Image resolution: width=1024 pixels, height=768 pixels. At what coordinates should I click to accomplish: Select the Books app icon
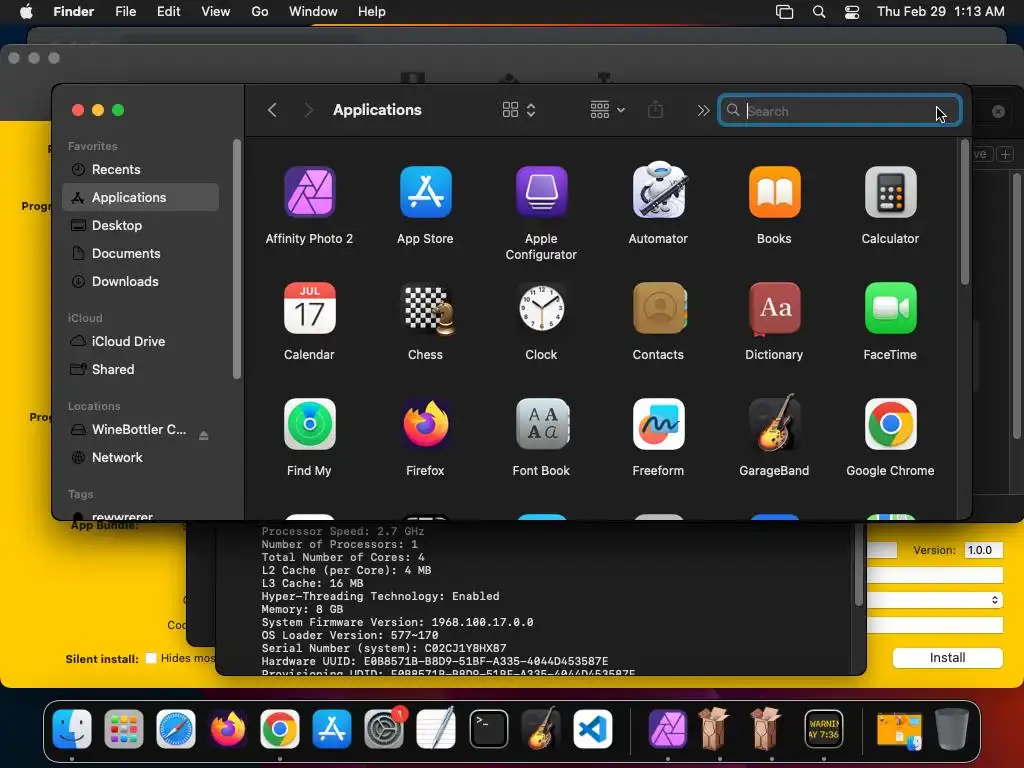click(x=775, y=193)
